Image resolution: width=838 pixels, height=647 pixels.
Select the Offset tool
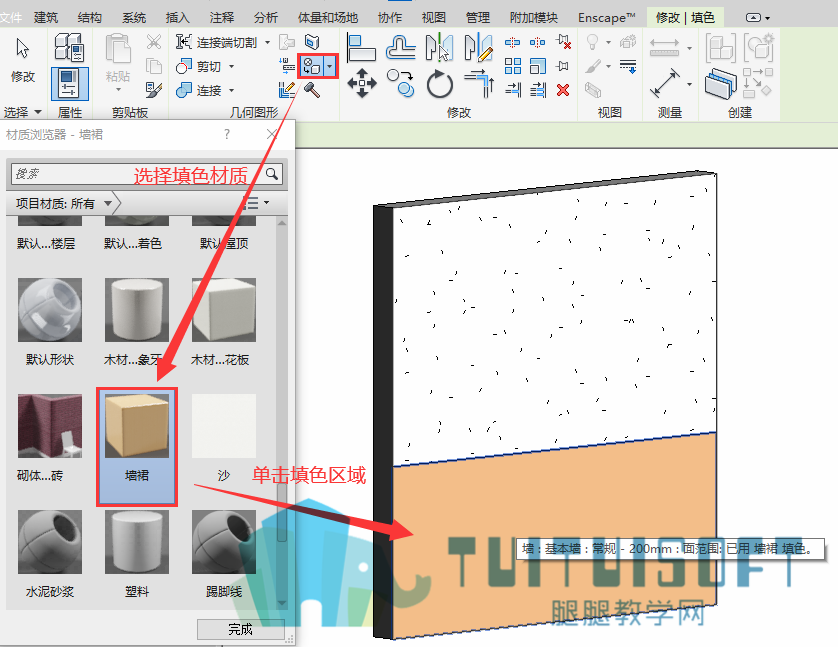coord(400,47)
